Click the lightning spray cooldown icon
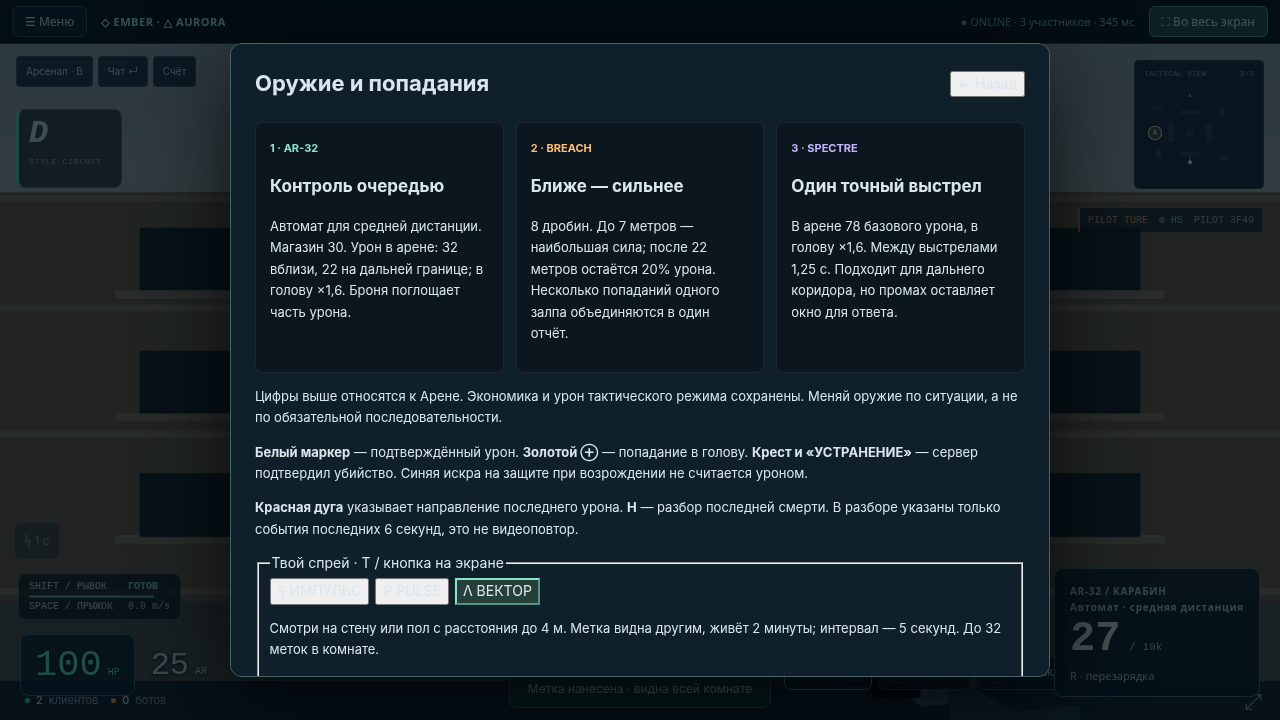This screenshot has height=720, width=1280. [37, 541]
